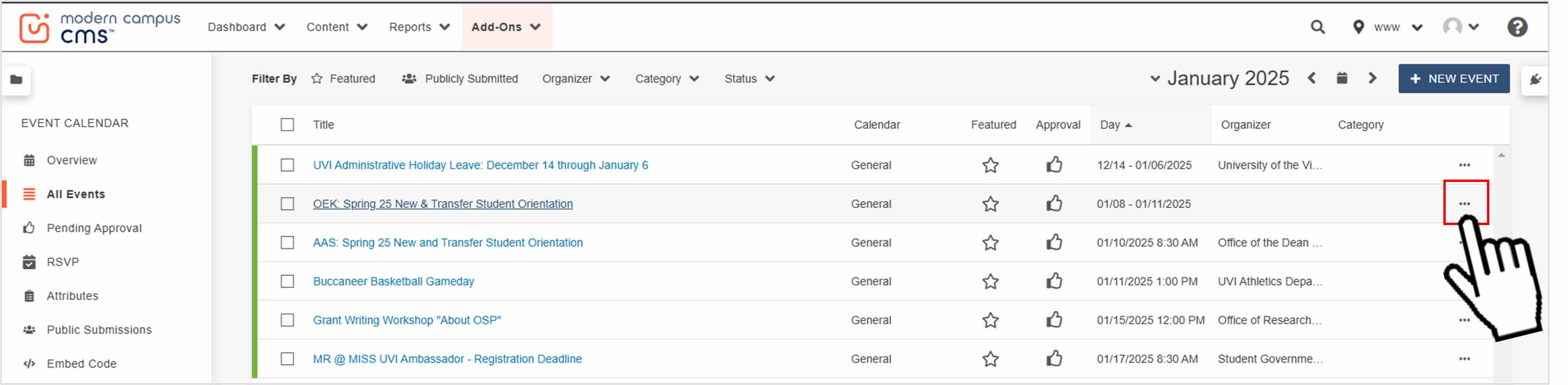Star the OEK Spring 25 Orientation event
Image resolution: width=1568 pixels, height=385 pixels.
990,204
